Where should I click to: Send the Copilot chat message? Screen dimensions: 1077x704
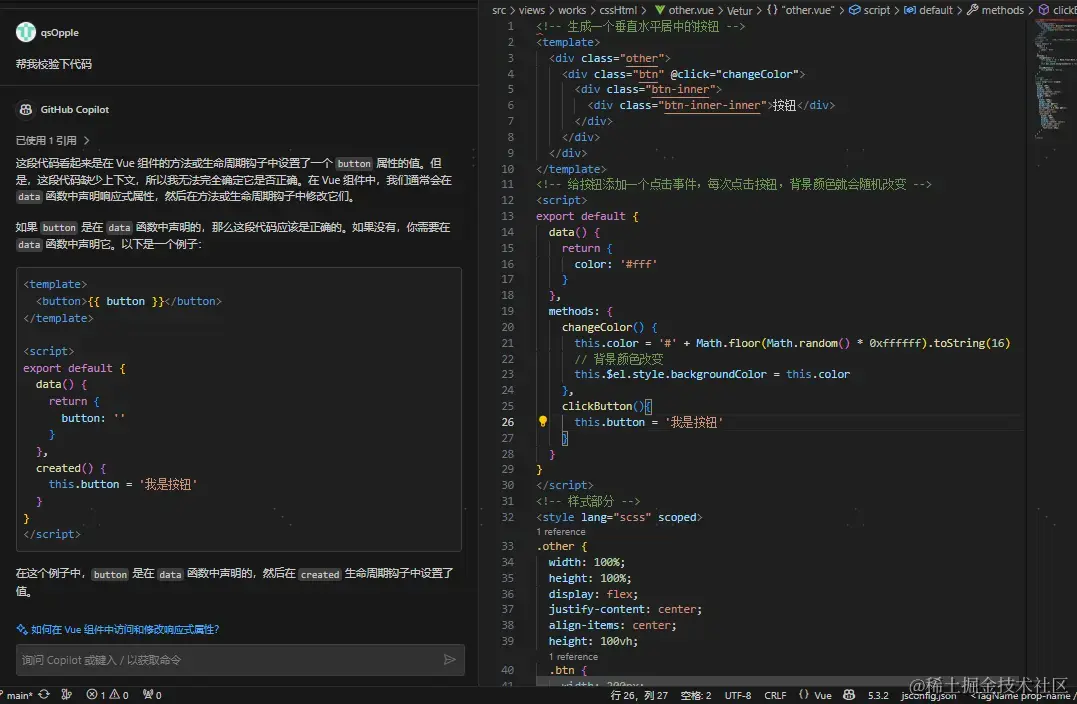[x=449, y=660]
